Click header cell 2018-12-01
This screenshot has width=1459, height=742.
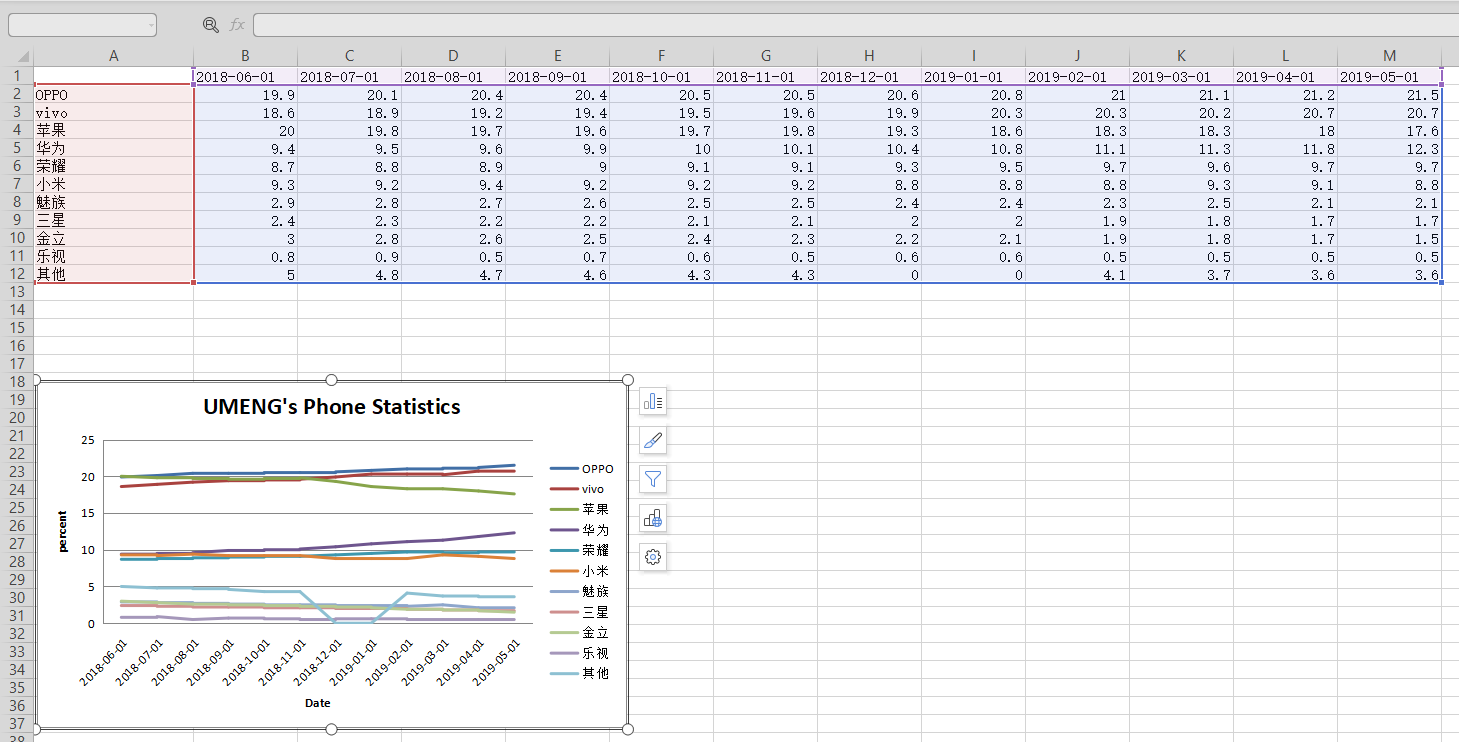point(869,76)
